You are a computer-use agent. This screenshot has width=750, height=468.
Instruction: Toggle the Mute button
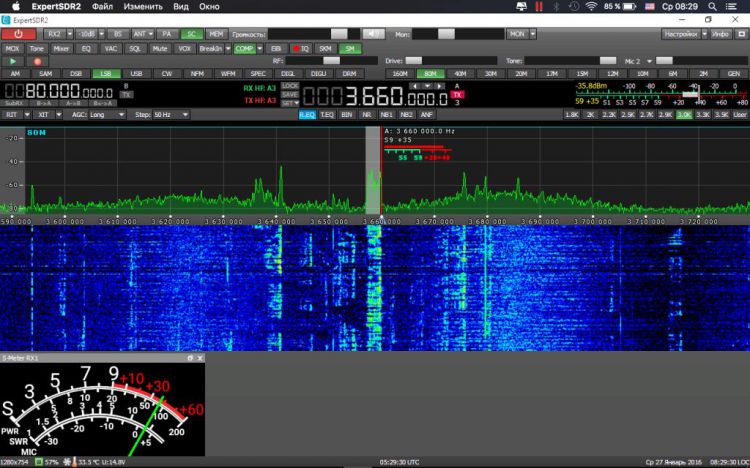tap(160, 49)
